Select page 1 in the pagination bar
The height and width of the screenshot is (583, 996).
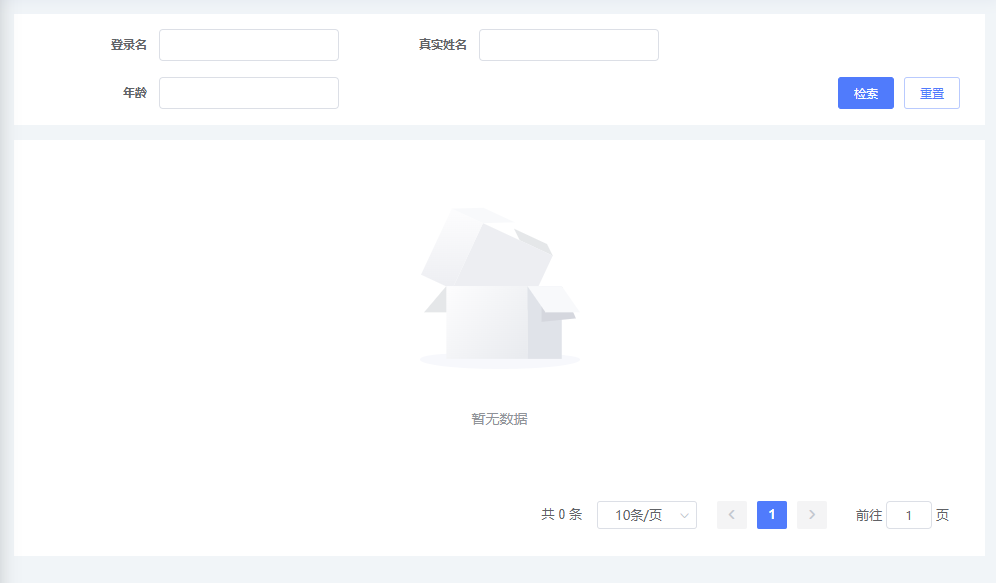(x=771, y=514)
